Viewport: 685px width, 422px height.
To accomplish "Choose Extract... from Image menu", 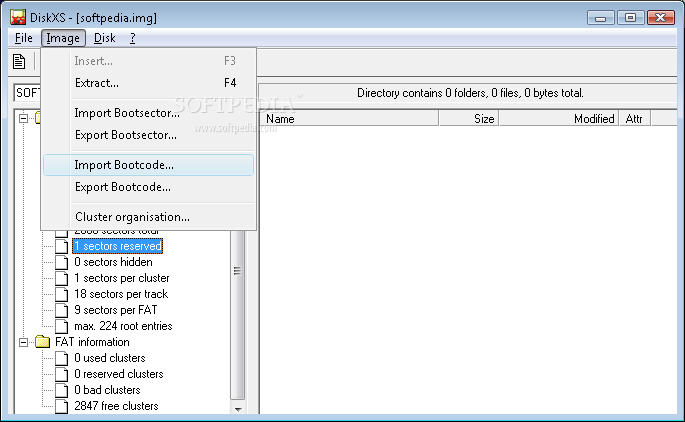I will click(149, 83).
